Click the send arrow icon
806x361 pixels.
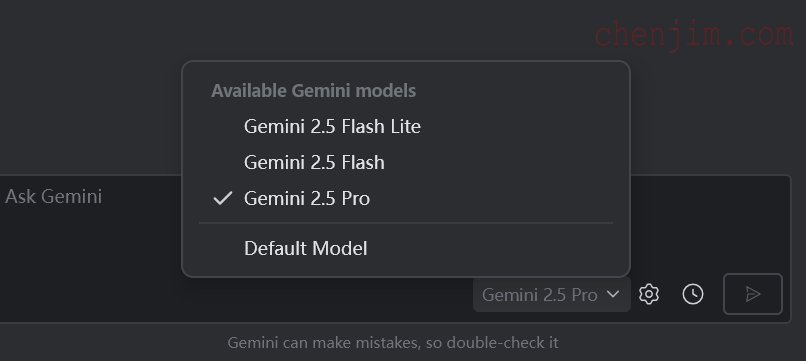click(x=753, y=294)
